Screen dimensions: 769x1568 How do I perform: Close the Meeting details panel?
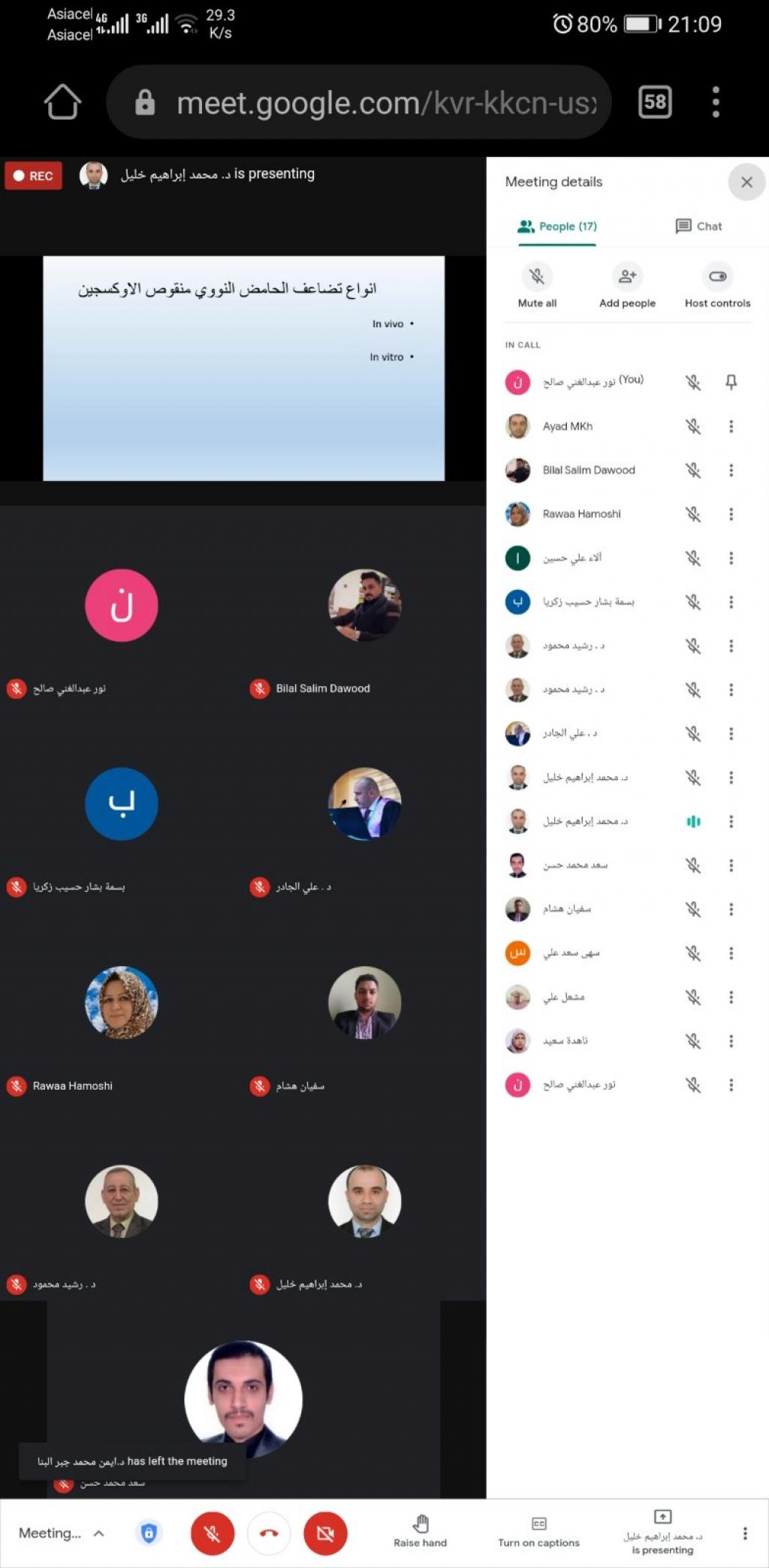tap(746, 182)
